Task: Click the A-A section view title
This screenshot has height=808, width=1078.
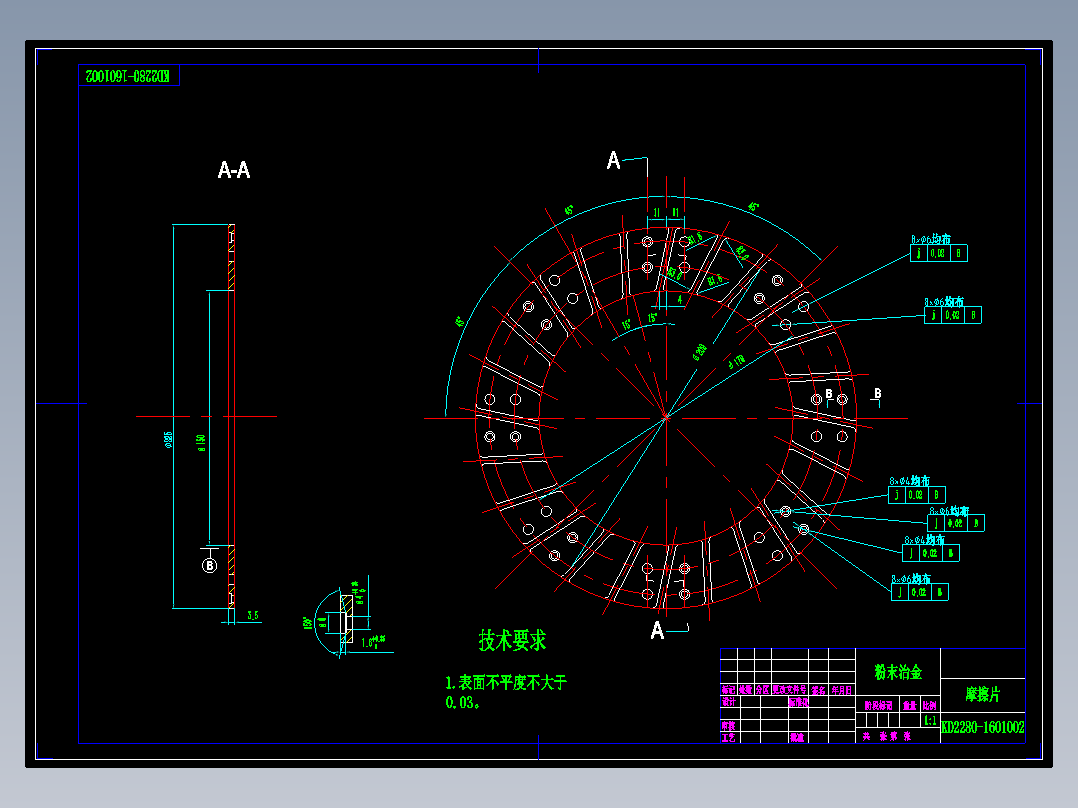Action: point(234,170)
